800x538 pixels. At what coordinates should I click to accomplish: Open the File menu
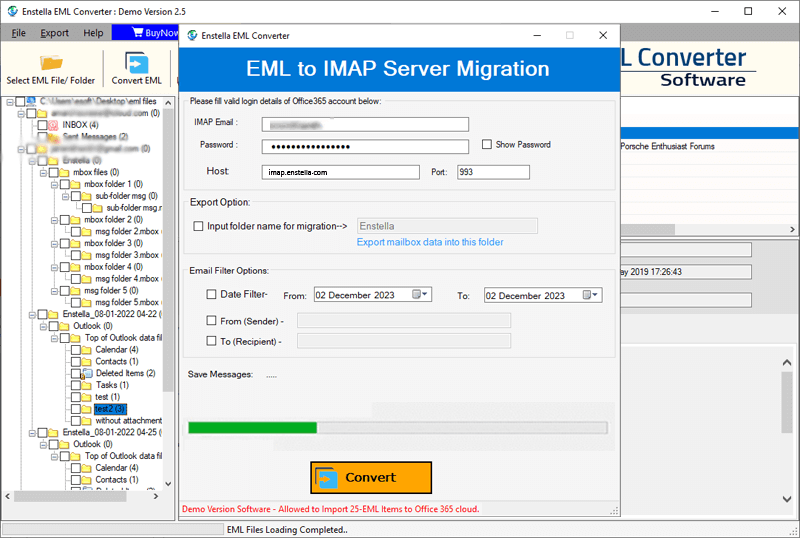(18, 33)
